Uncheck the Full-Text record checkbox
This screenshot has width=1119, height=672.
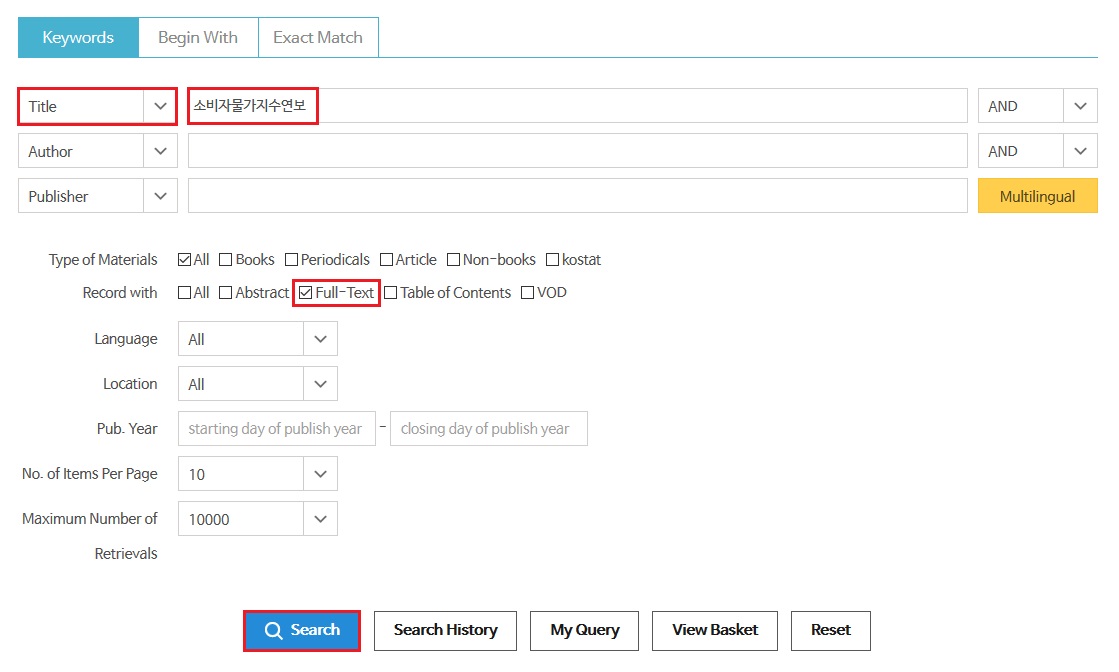point(306,293)
